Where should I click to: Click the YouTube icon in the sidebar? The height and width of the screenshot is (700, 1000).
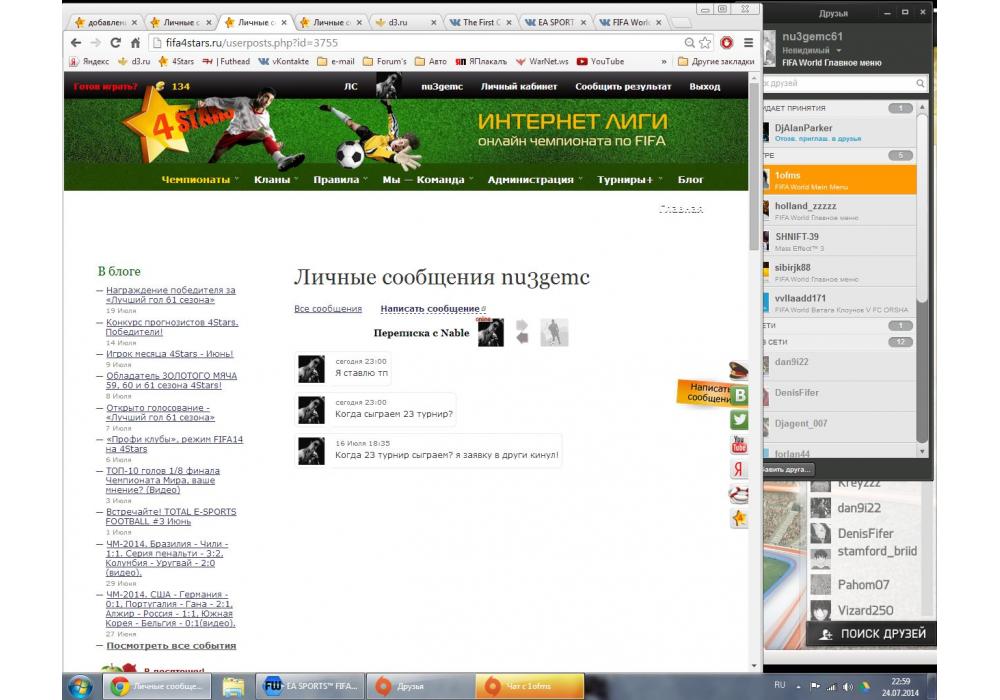(x=740, y=445)
